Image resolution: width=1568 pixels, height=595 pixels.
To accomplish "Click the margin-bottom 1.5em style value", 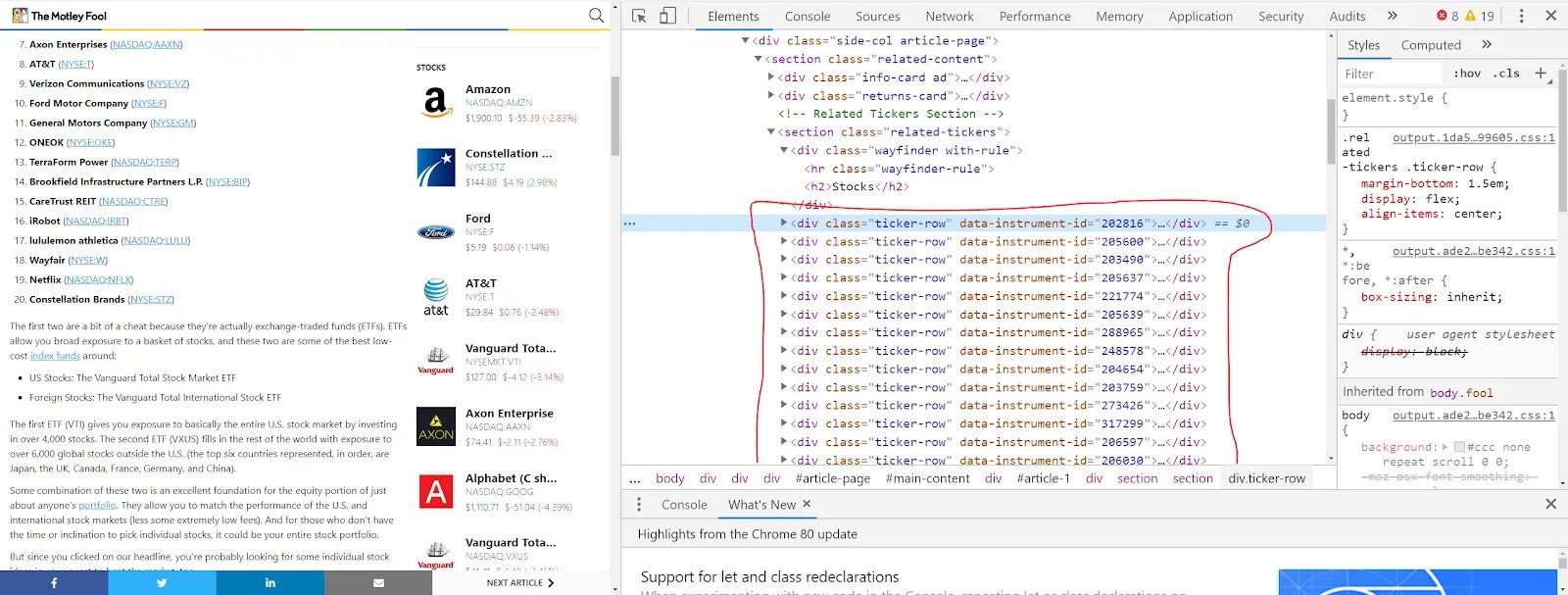I will 1488,183.
